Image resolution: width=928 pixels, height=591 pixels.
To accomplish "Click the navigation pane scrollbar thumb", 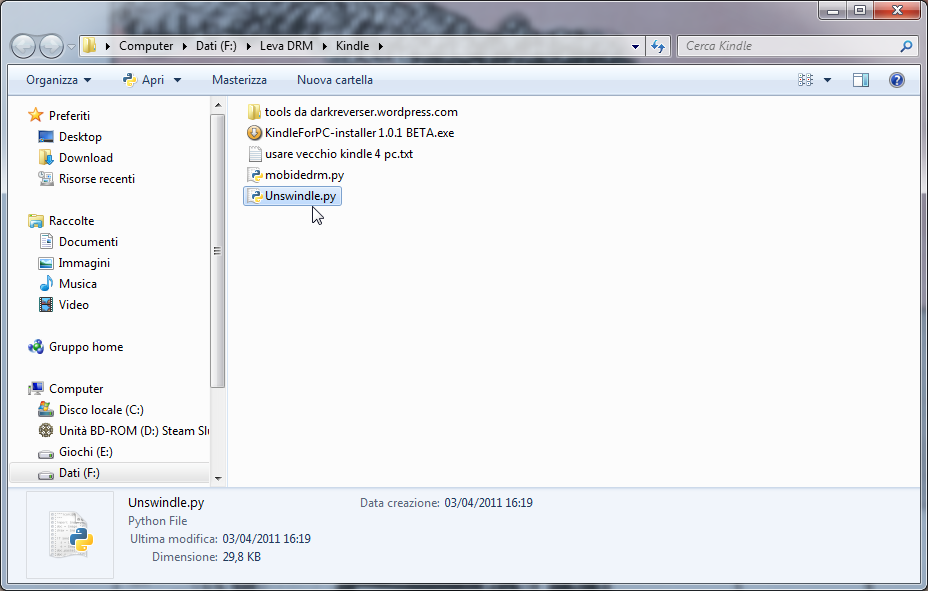I will (x=218, y=251).
